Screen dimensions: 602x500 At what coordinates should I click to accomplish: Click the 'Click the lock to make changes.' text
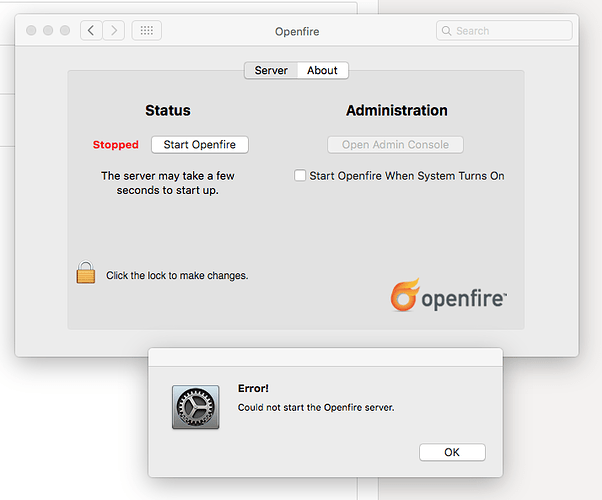click(x=177, y=276)
